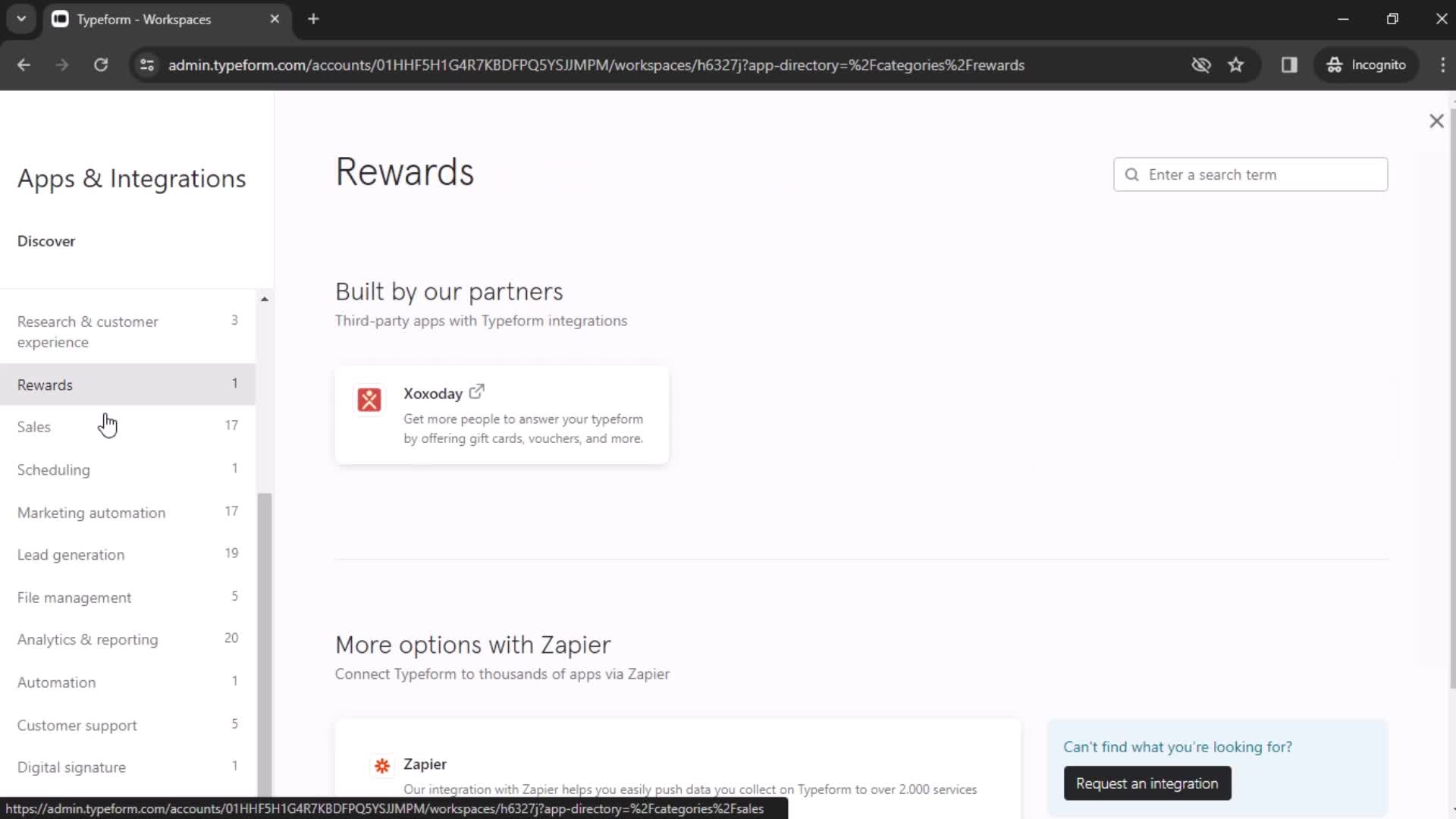The image size is (1456, 819).
Task: Click the search magnifier icon
Action: 1132,174
